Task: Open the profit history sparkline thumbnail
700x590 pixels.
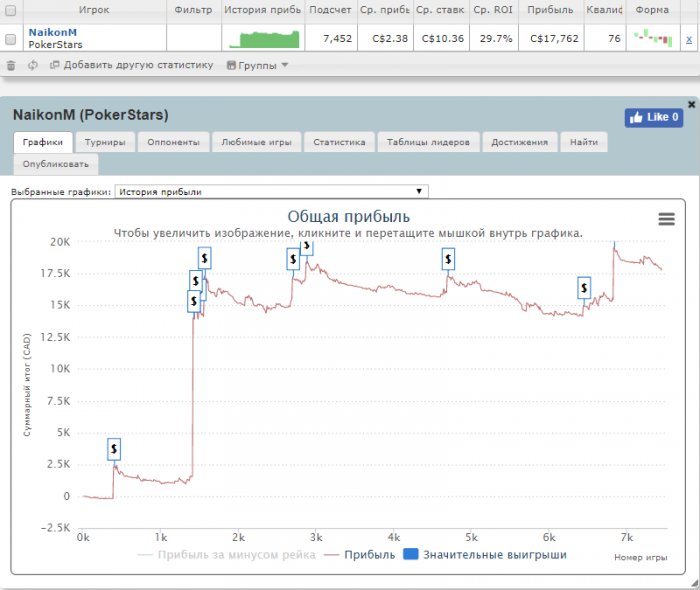Action: click(264, 39)
